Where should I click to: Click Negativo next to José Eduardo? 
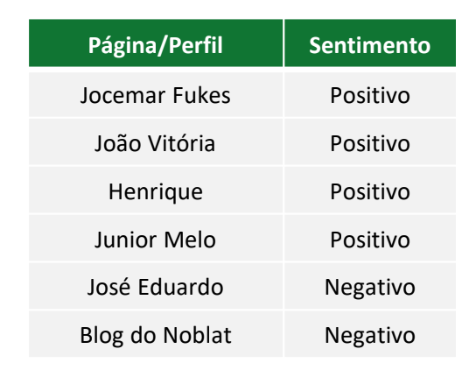coord(370,288)
